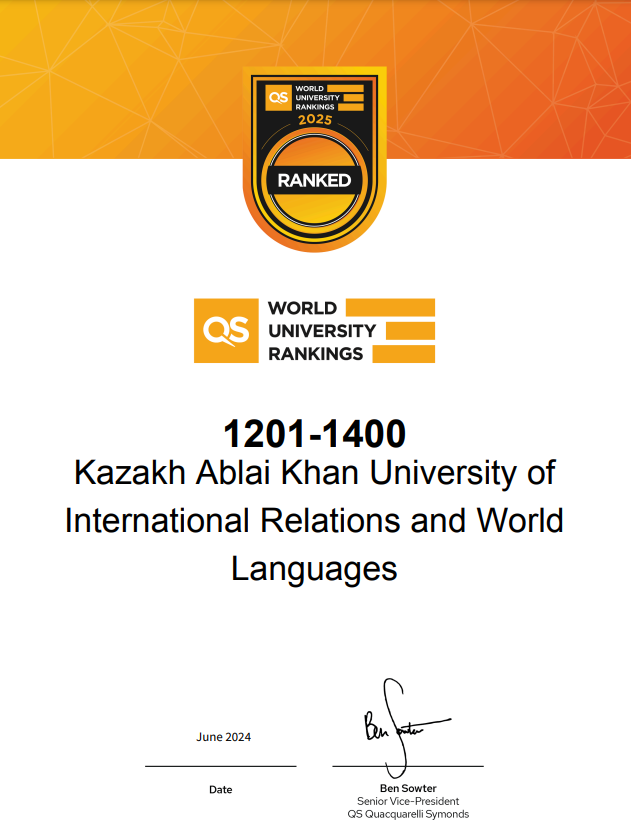The image size is (631, 837).
Task: Click Ben Sowter's handwritten signature
Action: pos(406,729)
